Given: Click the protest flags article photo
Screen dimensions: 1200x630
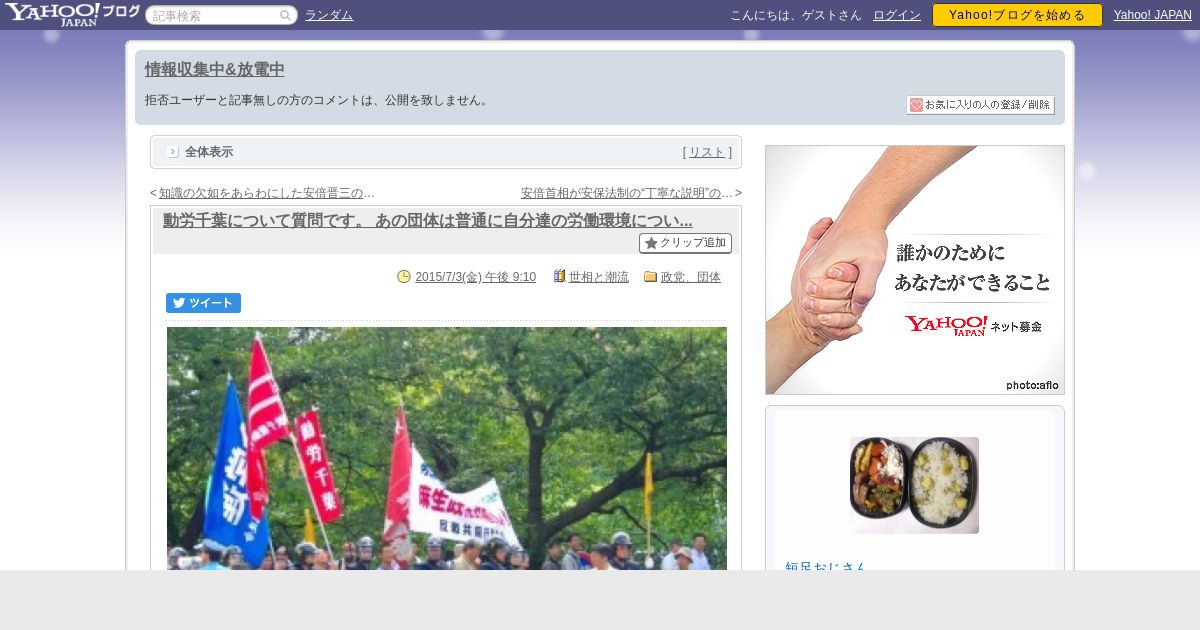Looking at the screenshot, I should (x=447, y=448).
